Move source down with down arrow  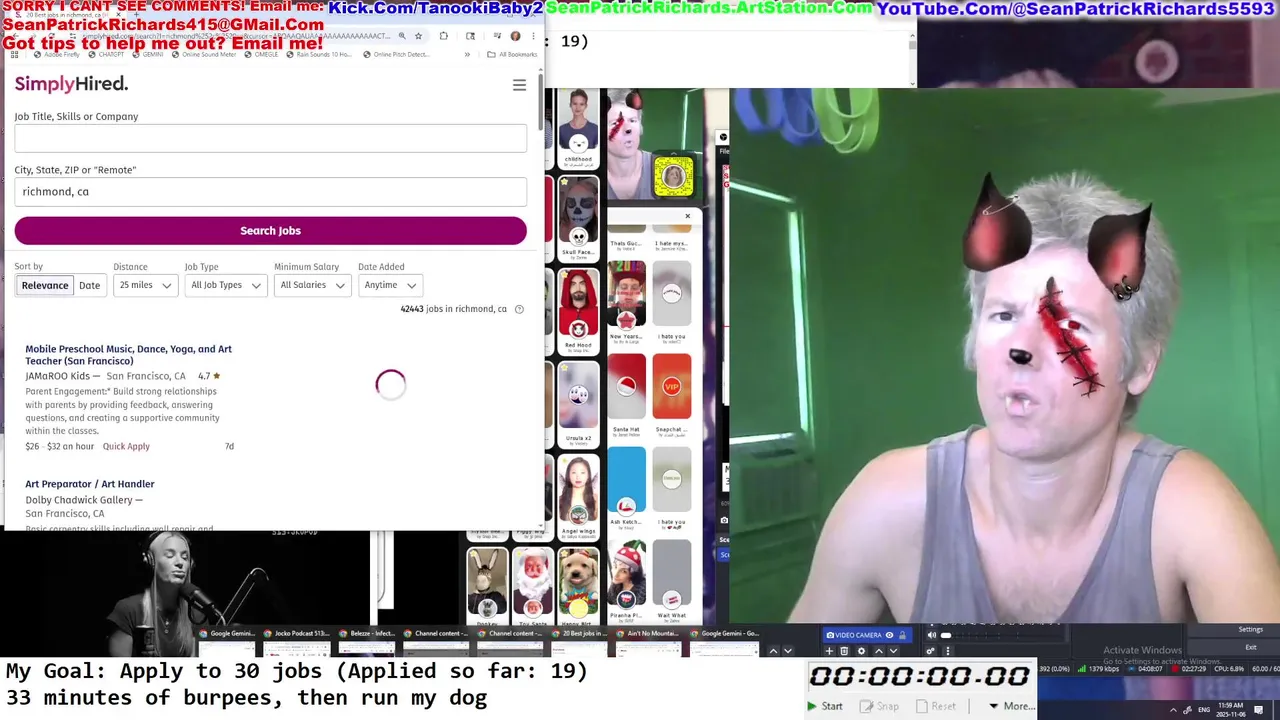tap(892, 651)
